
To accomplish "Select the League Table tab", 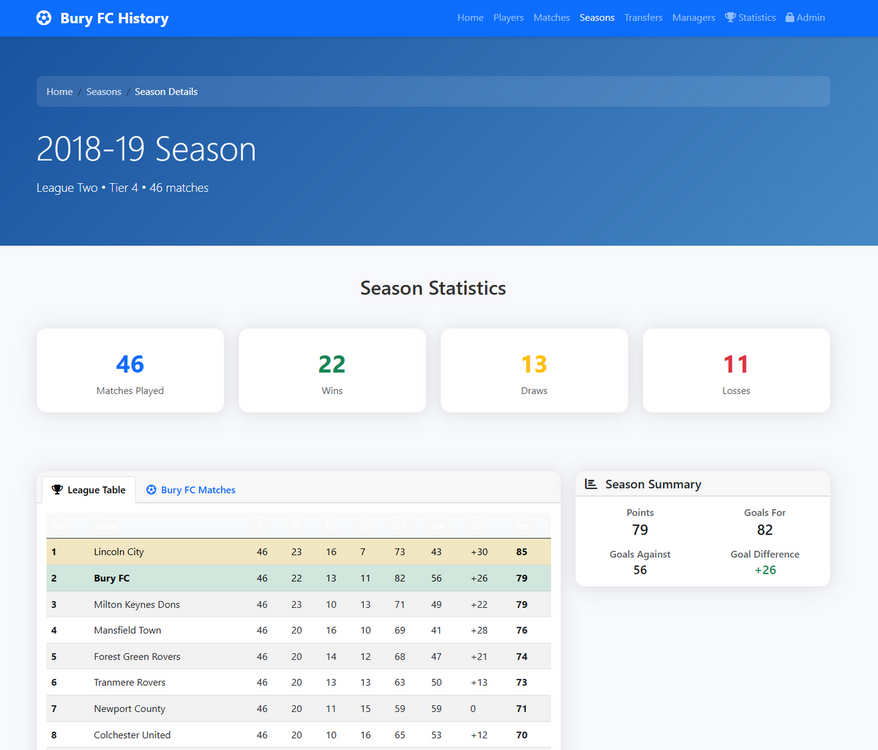I will tap(88, 490).
